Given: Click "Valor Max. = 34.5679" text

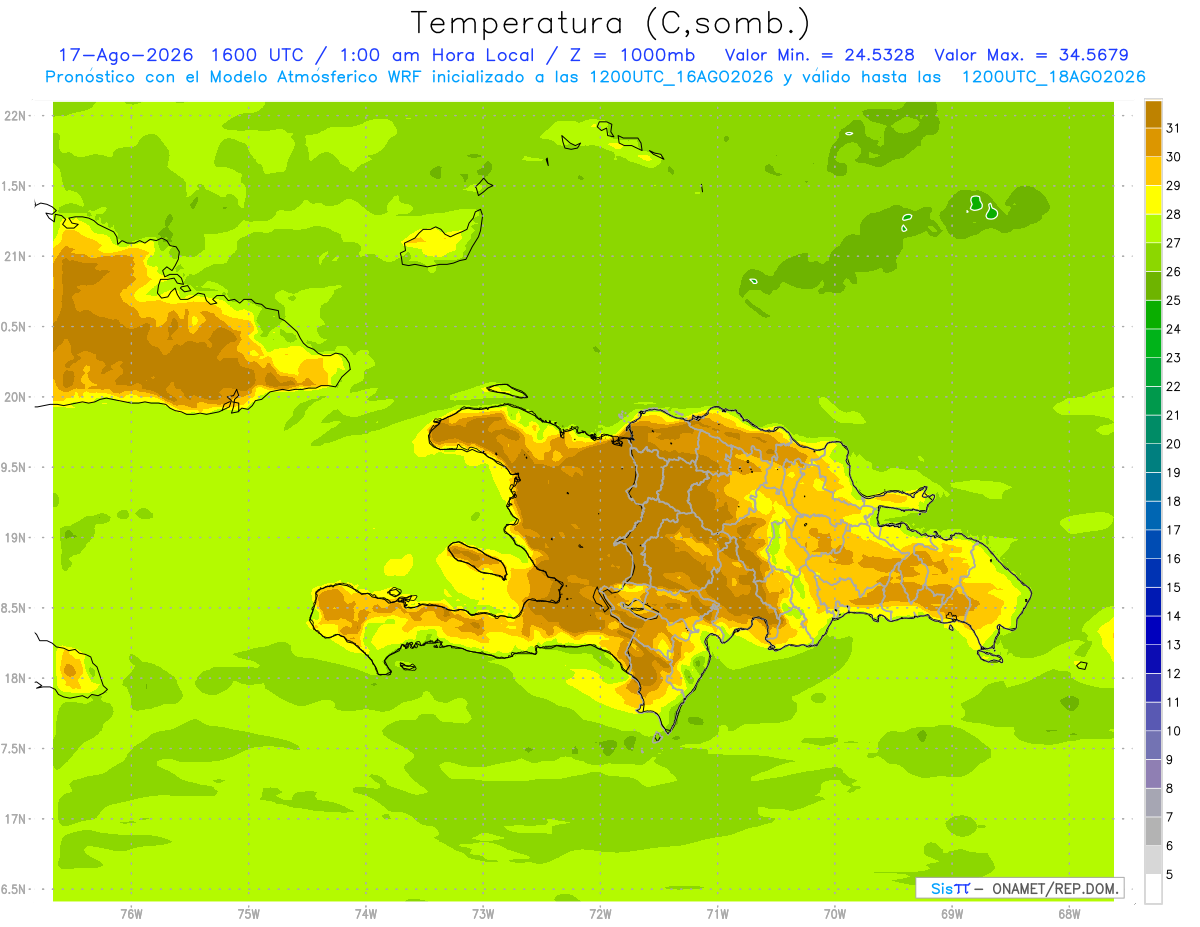Looking at the screenshot, I should tap(1031, 55).
